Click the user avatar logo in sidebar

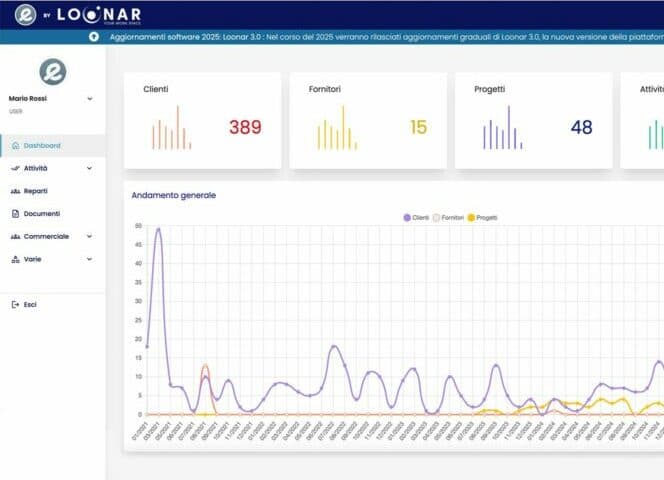tap(52, 71)
